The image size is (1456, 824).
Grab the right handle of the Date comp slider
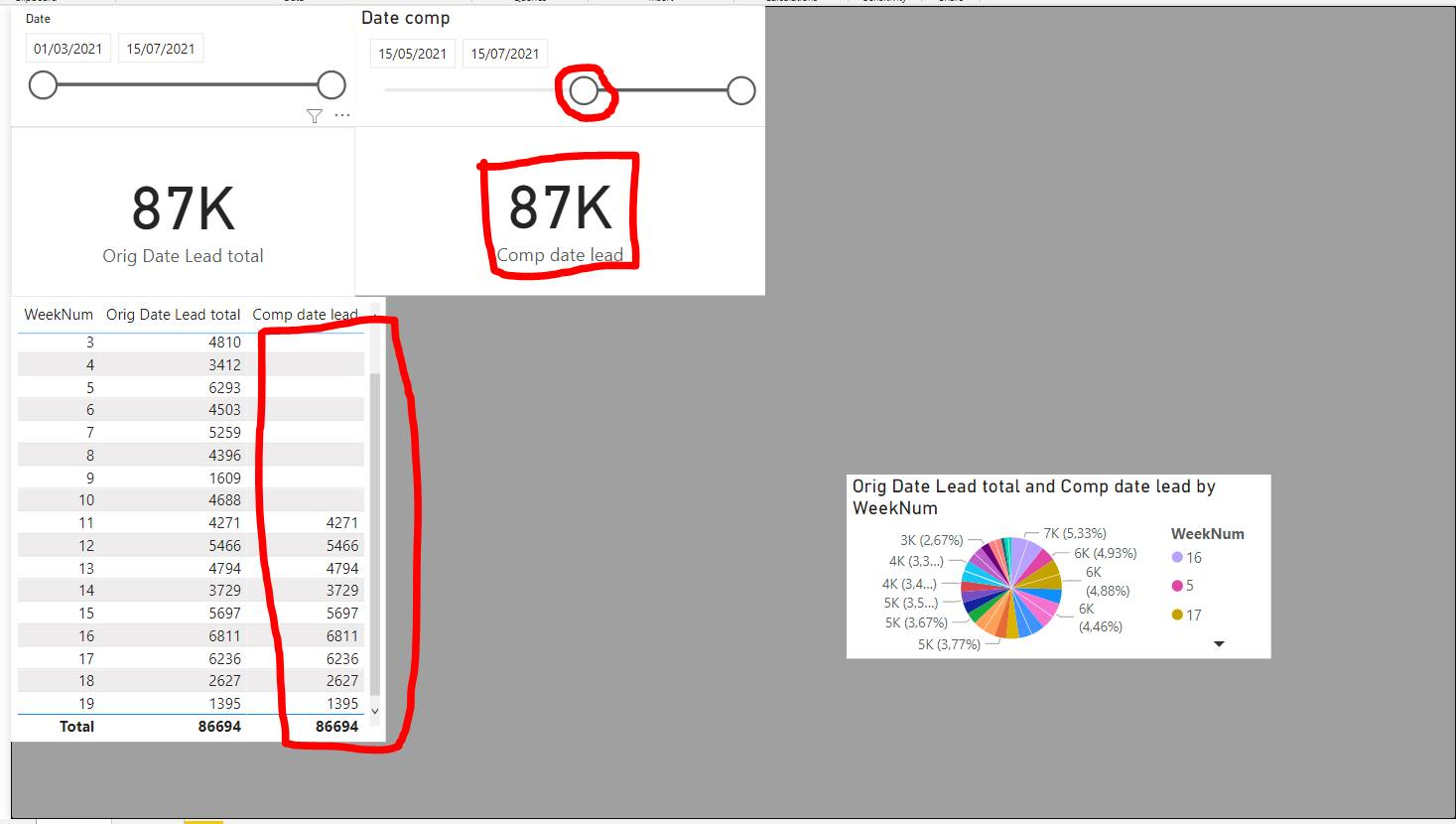point(741,90)
